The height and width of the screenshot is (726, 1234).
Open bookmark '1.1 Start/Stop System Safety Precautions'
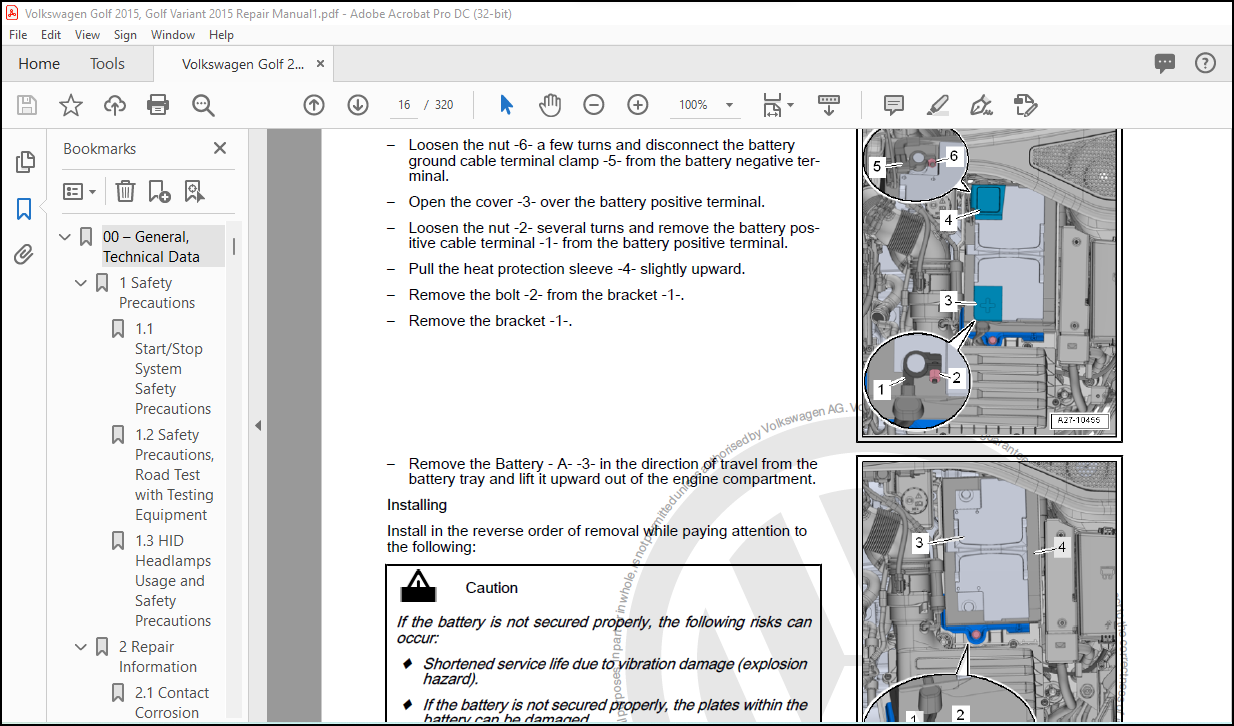[x=173, y=369]
